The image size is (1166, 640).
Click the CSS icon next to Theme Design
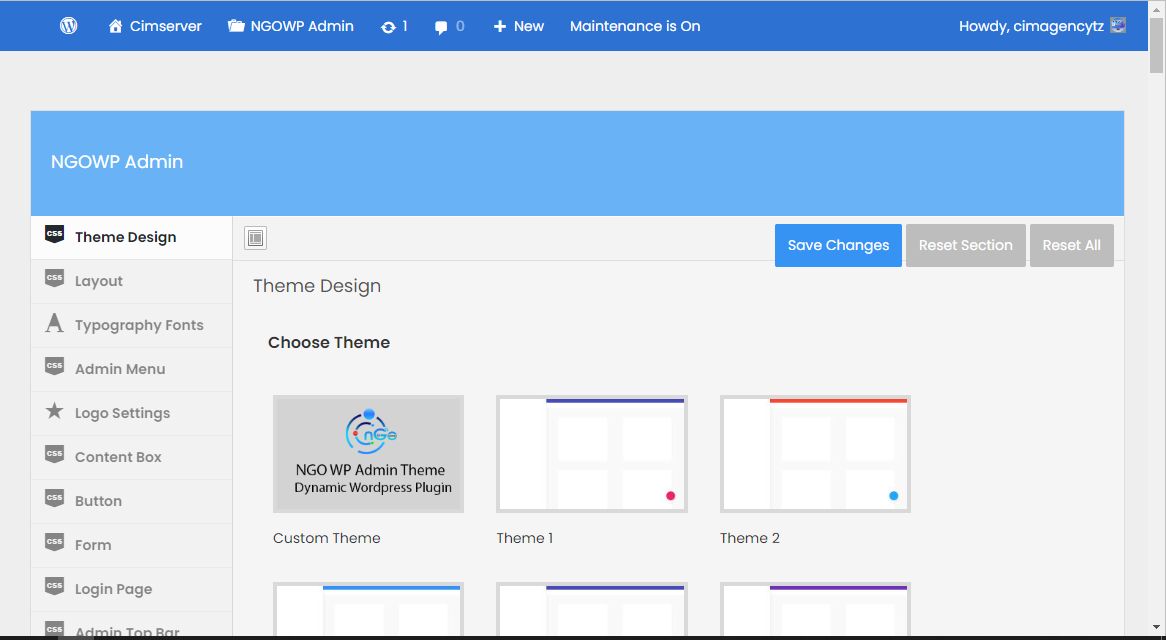pos(54,235)
